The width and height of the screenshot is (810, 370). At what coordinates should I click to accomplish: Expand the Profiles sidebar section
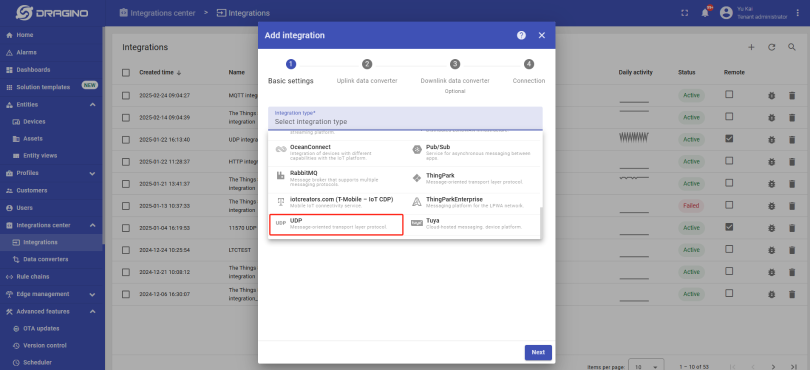92,173
